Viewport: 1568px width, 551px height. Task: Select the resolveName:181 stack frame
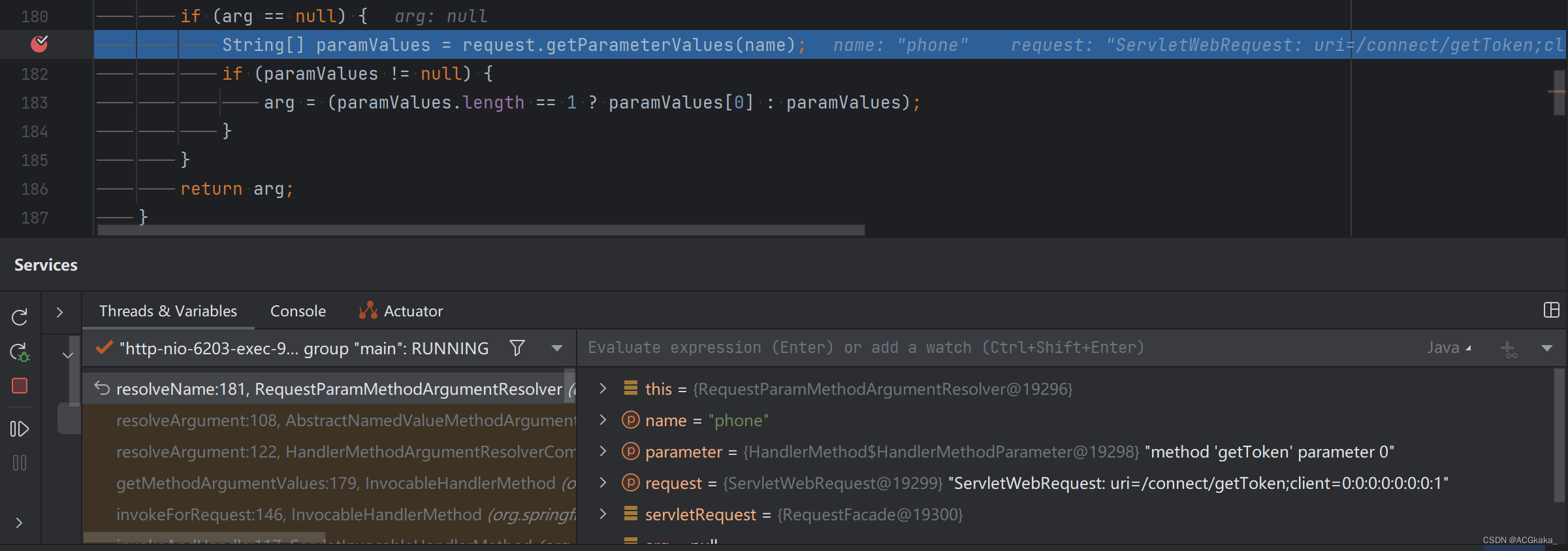point(329,389)
